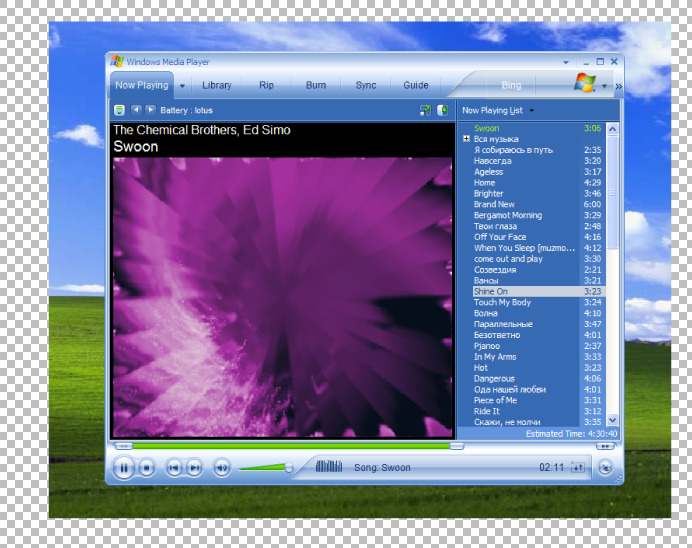Select the Pjanoo track
Screen dimensions: 692x548
[x=537, y=346]
